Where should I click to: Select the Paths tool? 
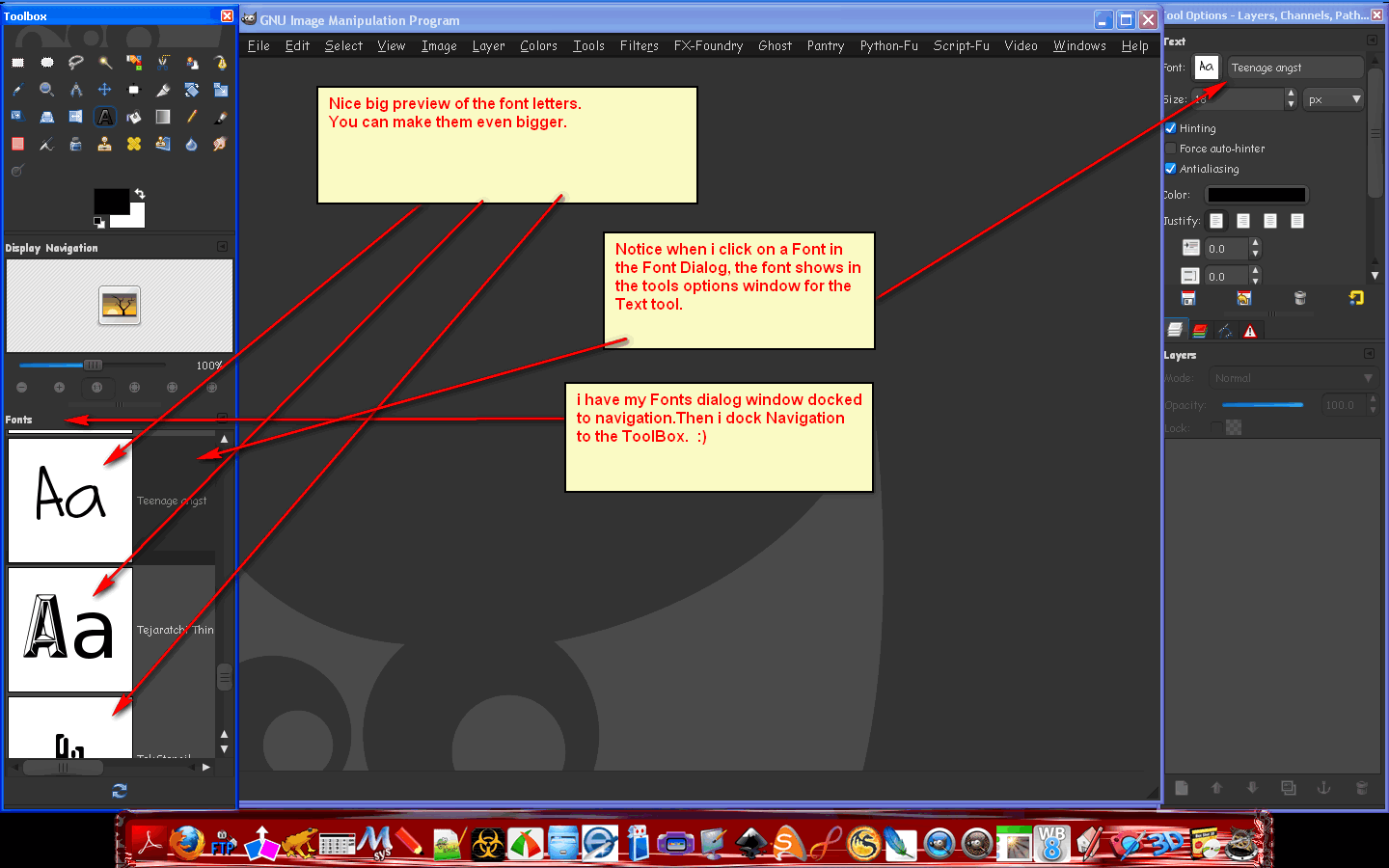coord(221,63)
